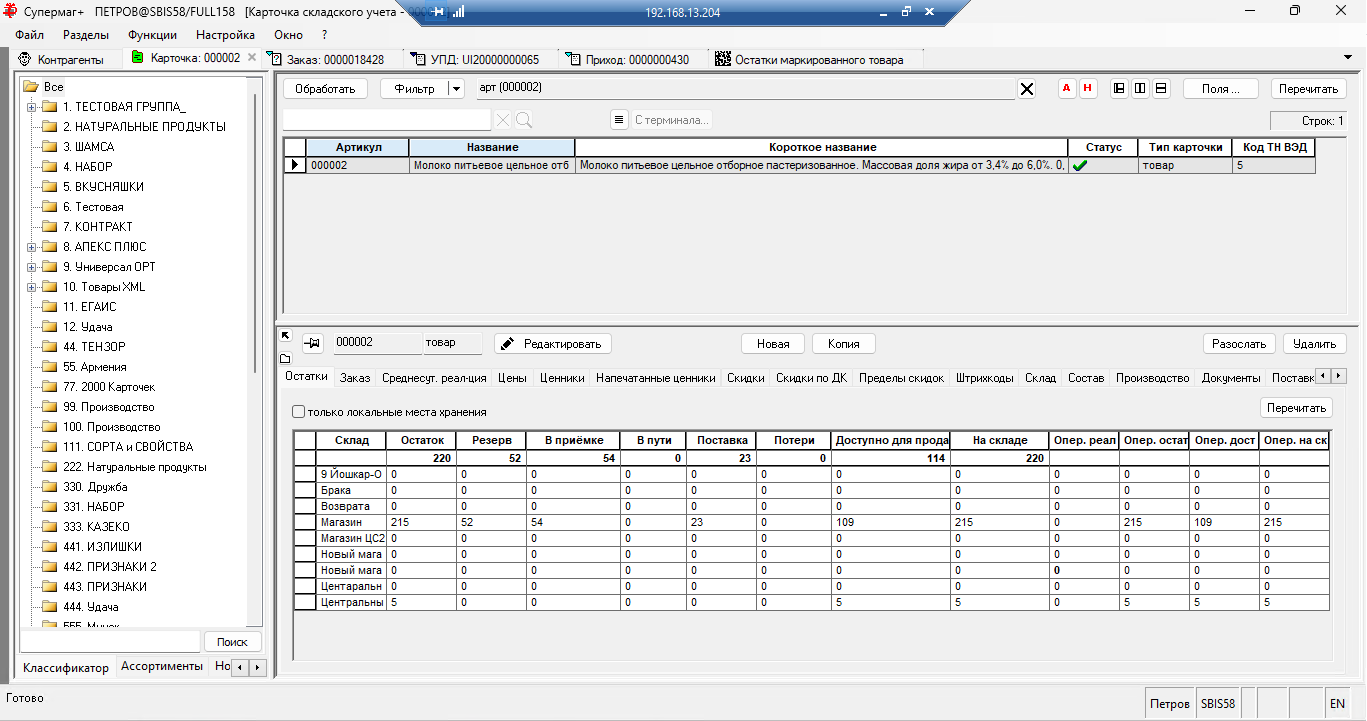Click the small folder icon under the arrow

285,358
